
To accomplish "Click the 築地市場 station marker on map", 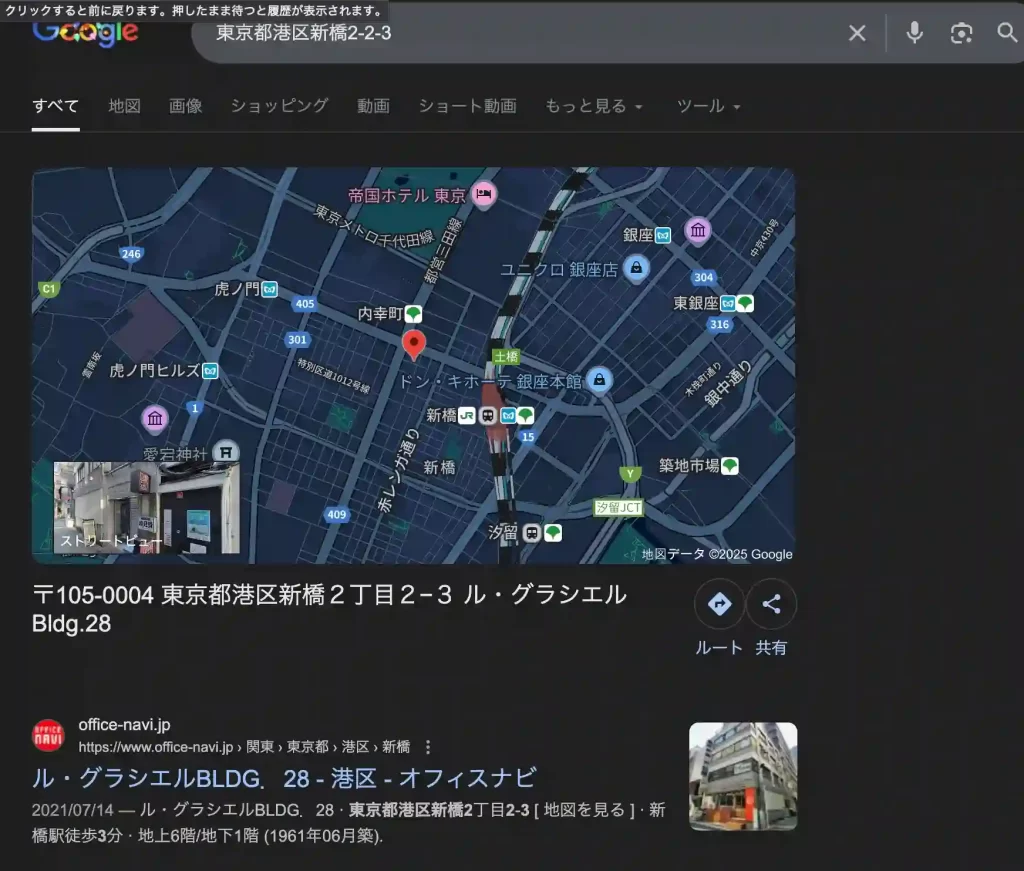I will pyautogui.click(x=728, y=465).
